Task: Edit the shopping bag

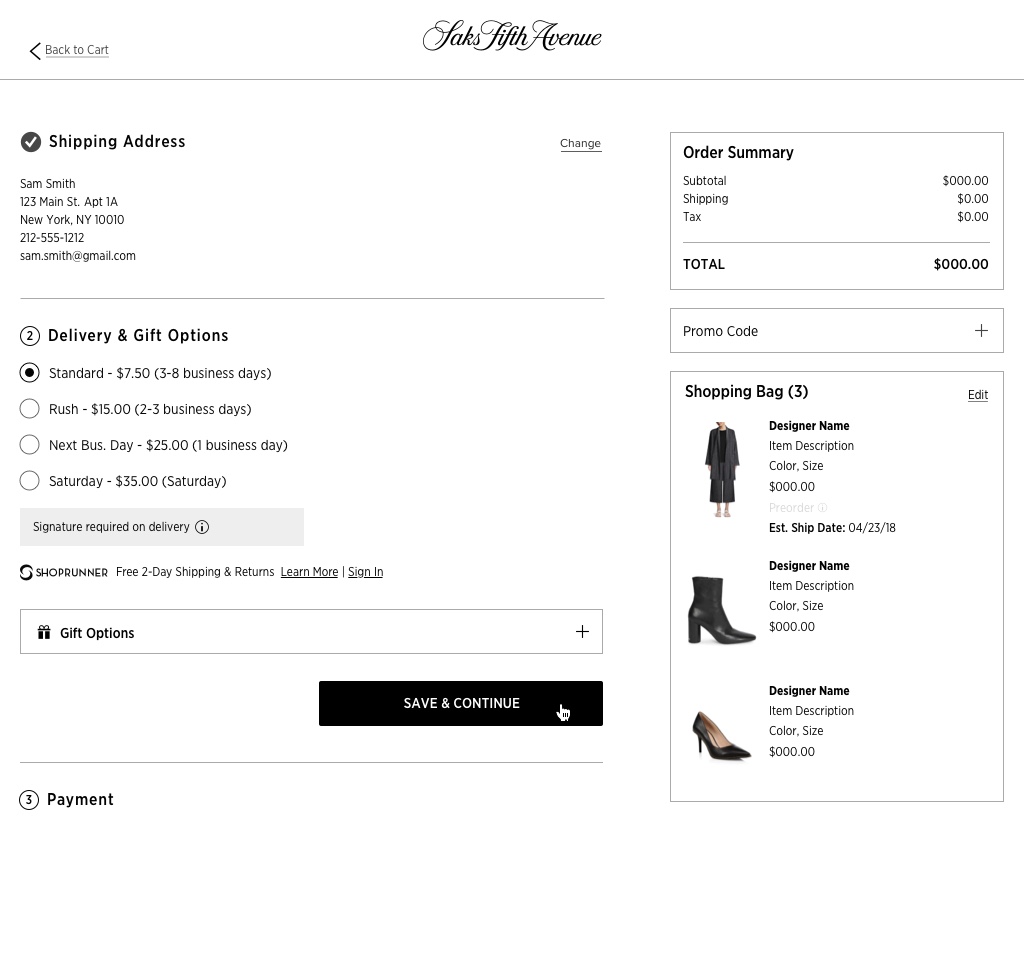Action: [x=977, y=395]
